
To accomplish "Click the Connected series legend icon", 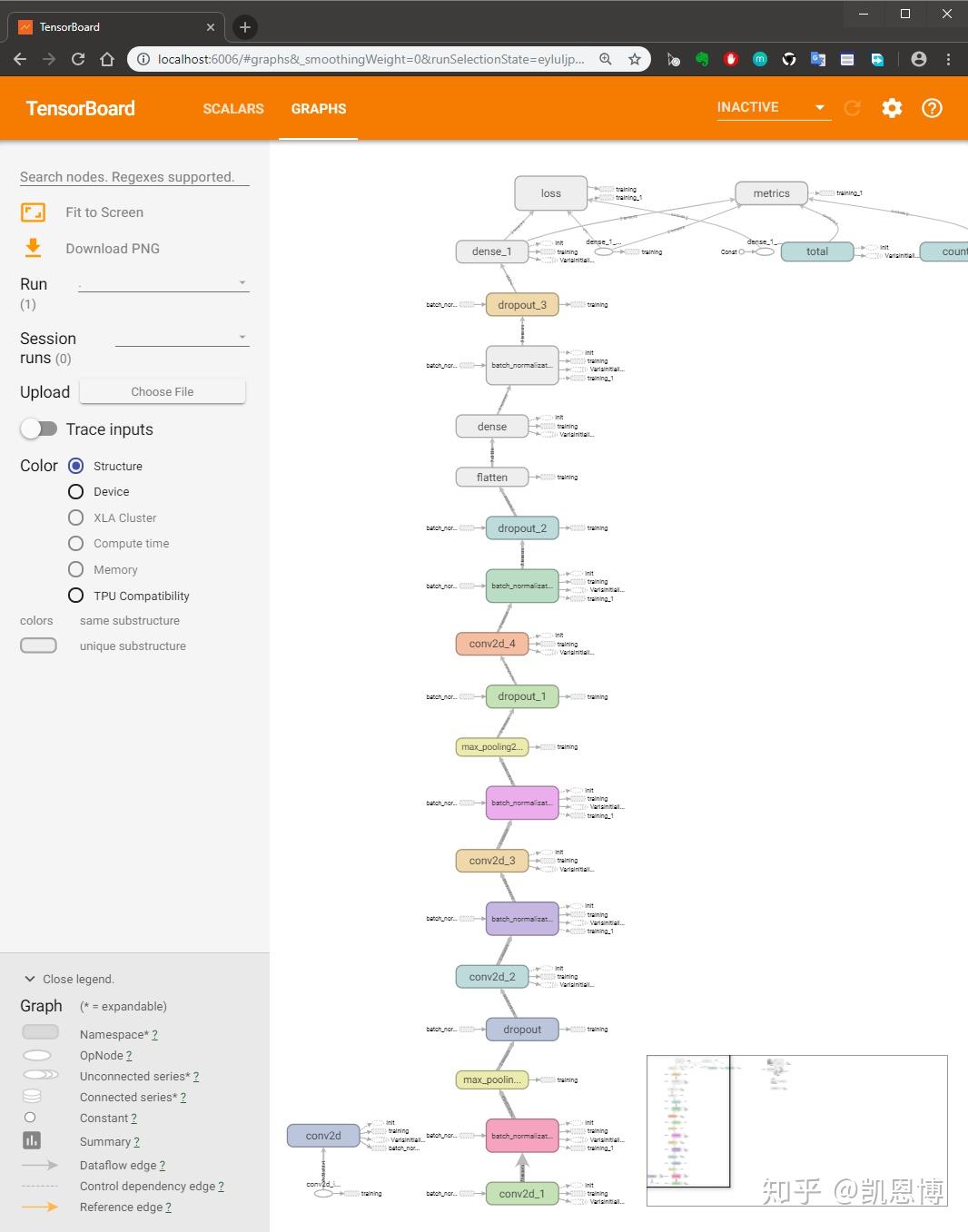I will coord(32,1097).
